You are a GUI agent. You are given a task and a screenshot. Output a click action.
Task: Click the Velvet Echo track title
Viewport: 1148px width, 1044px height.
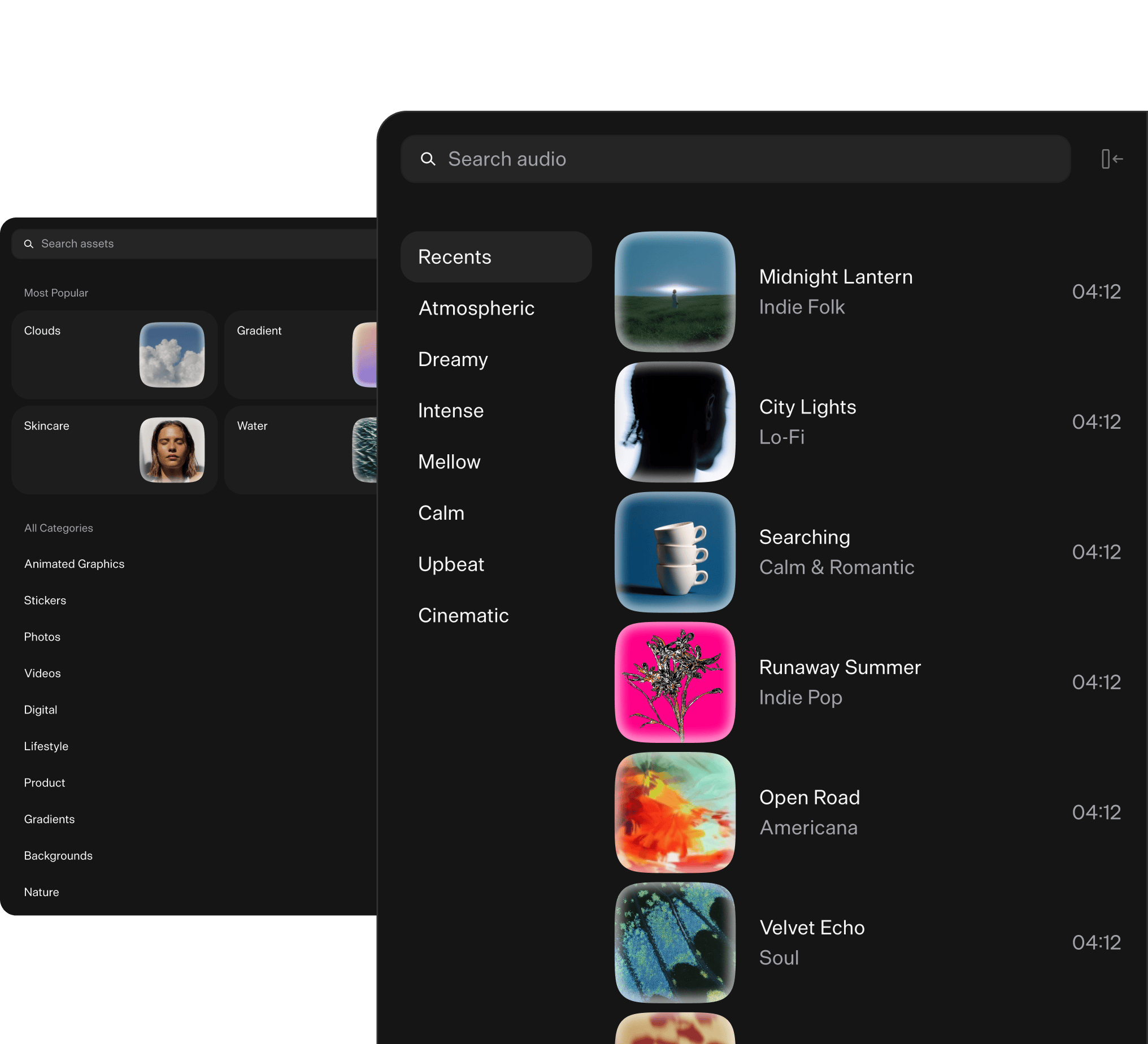pos(812,928)
